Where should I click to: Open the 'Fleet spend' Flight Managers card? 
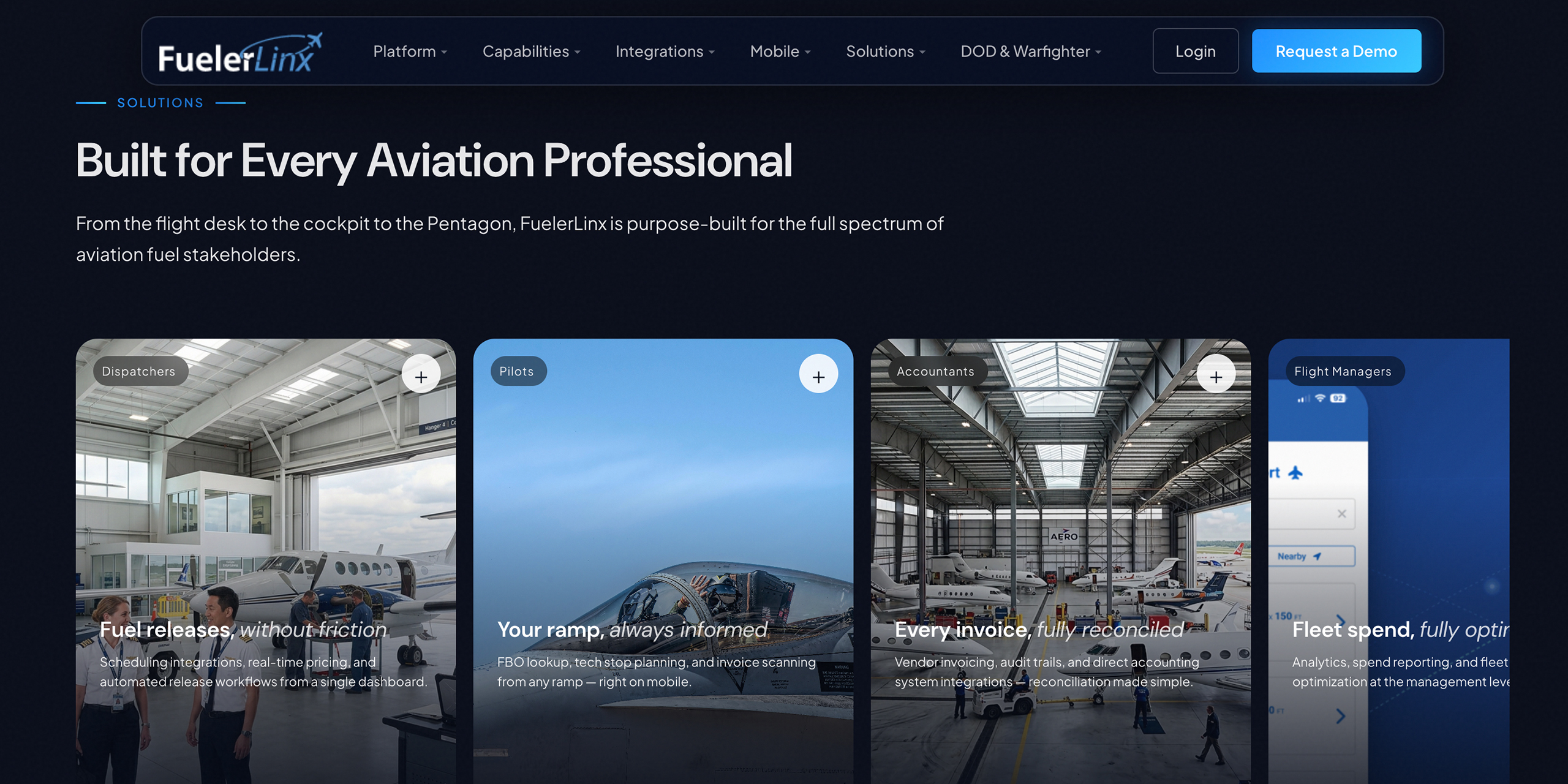coord(1389,561)
